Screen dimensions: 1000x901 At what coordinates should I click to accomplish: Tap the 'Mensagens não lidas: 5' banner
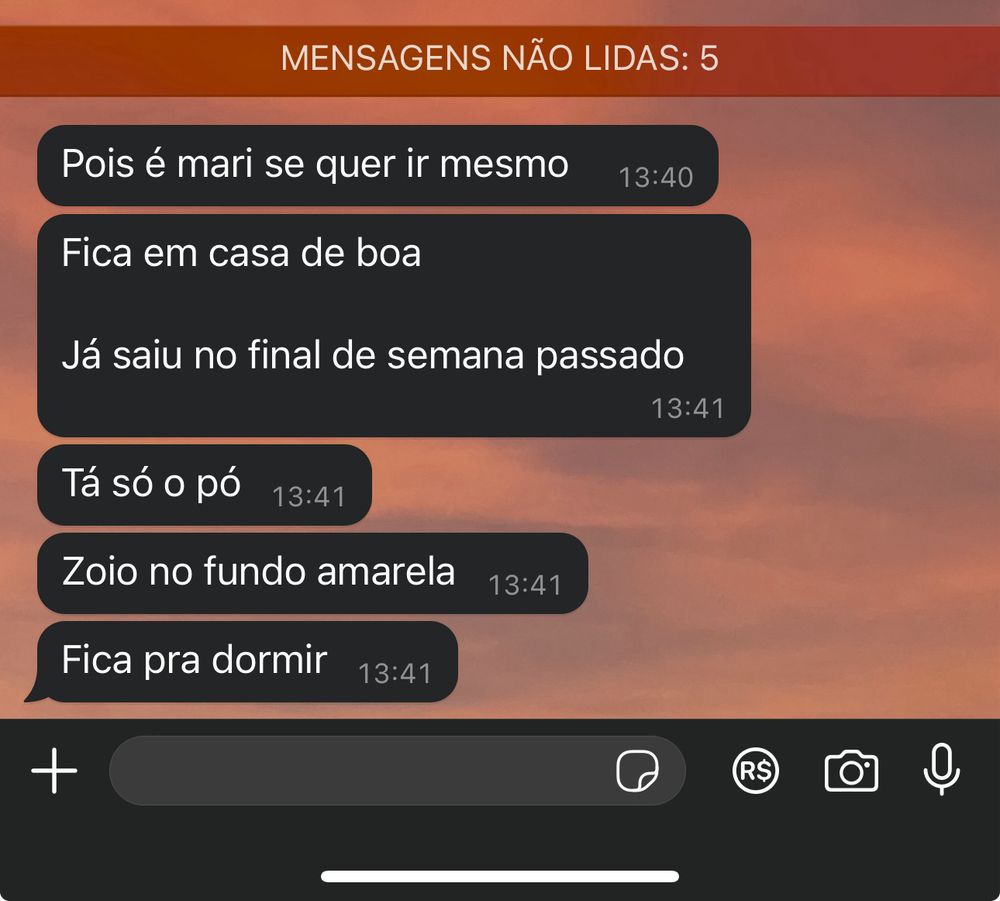(x=500, y=61)
